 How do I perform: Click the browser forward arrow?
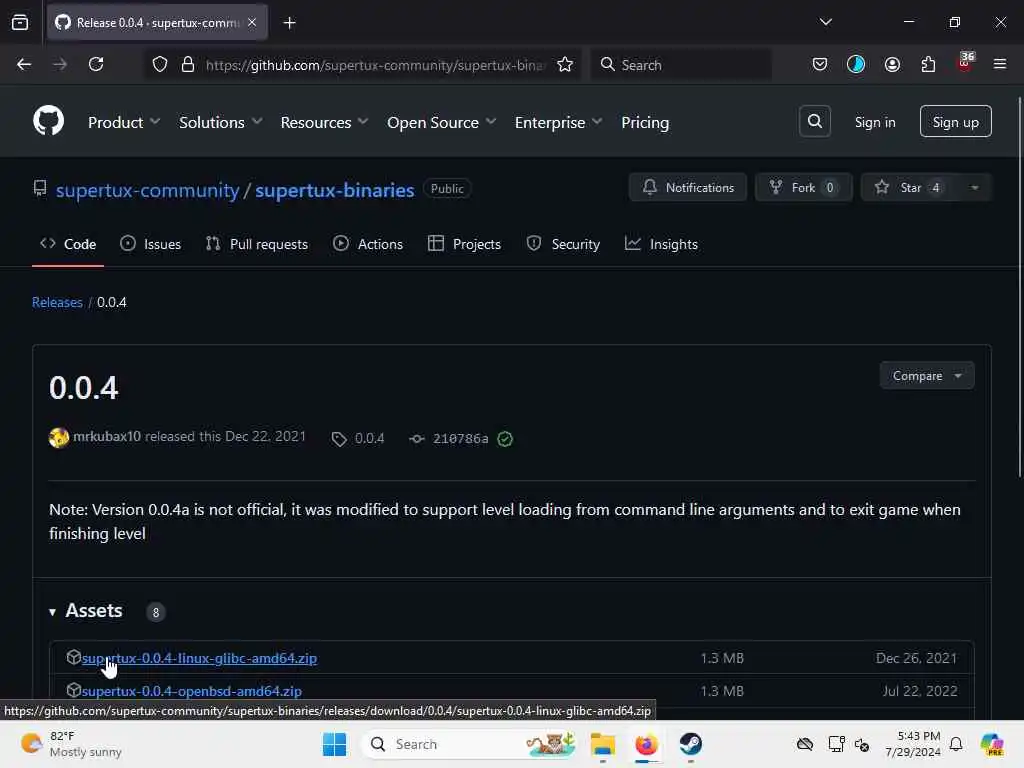(x=60, y=64)
